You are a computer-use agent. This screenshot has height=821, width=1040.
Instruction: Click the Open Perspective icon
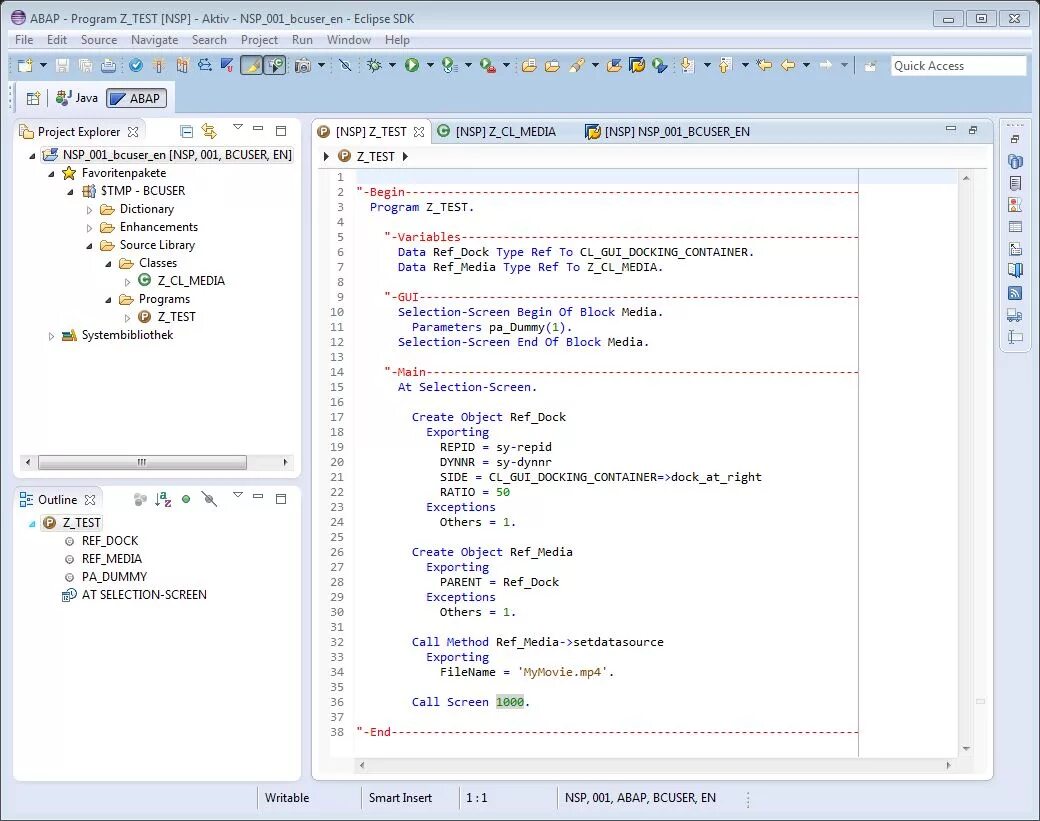pos(32,99)
